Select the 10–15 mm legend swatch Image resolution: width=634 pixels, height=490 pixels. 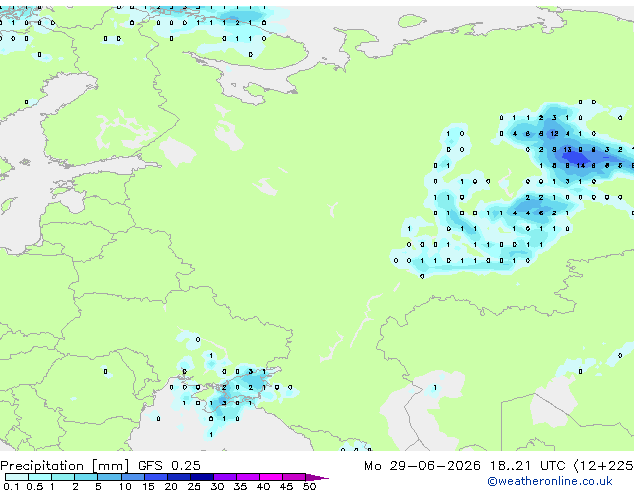click(132, 477)
